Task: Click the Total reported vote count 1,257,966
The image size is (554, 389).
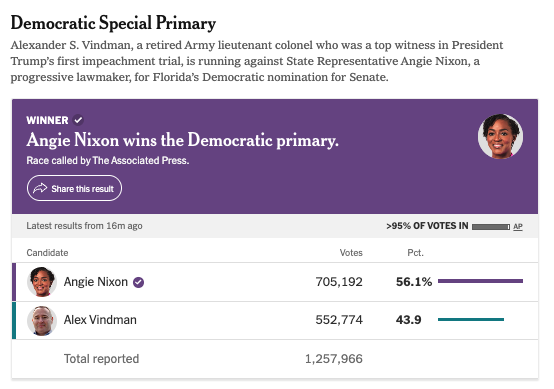Action: 334,359
